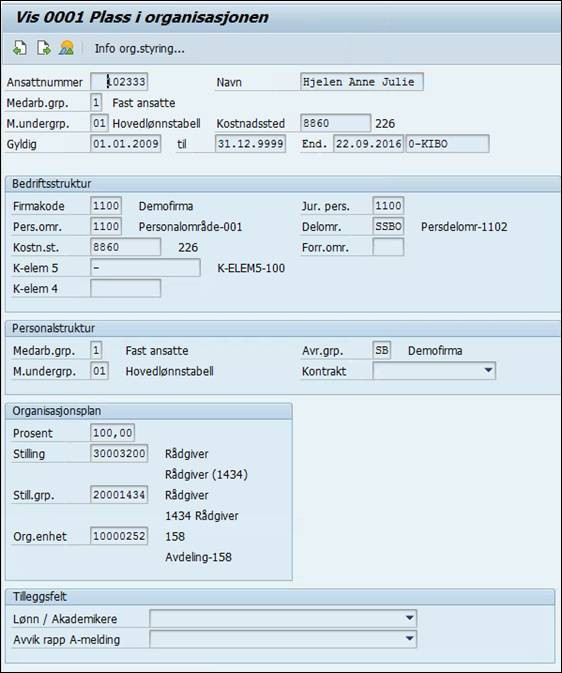Click the text 1434 Rådgiver

(x=202, y=515)
